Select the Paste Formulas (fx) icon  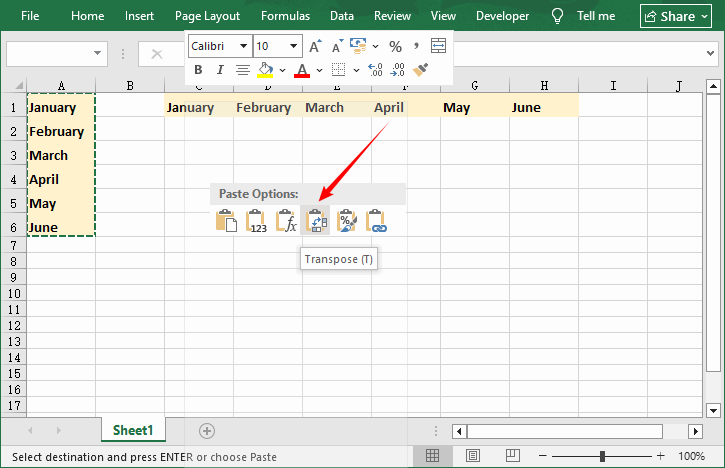click(x=287, y=221)
